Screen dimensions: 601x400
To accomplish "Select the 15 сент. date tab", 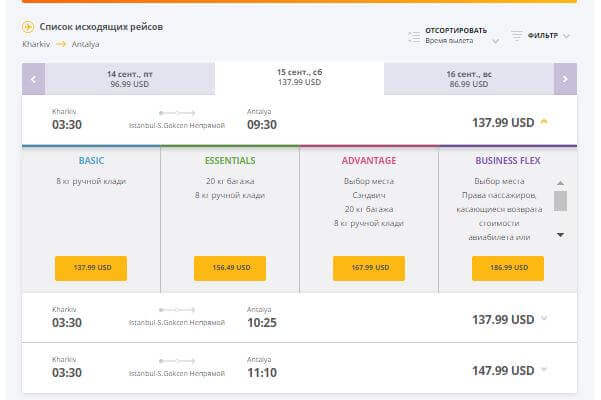I will (x=299, y=78).
